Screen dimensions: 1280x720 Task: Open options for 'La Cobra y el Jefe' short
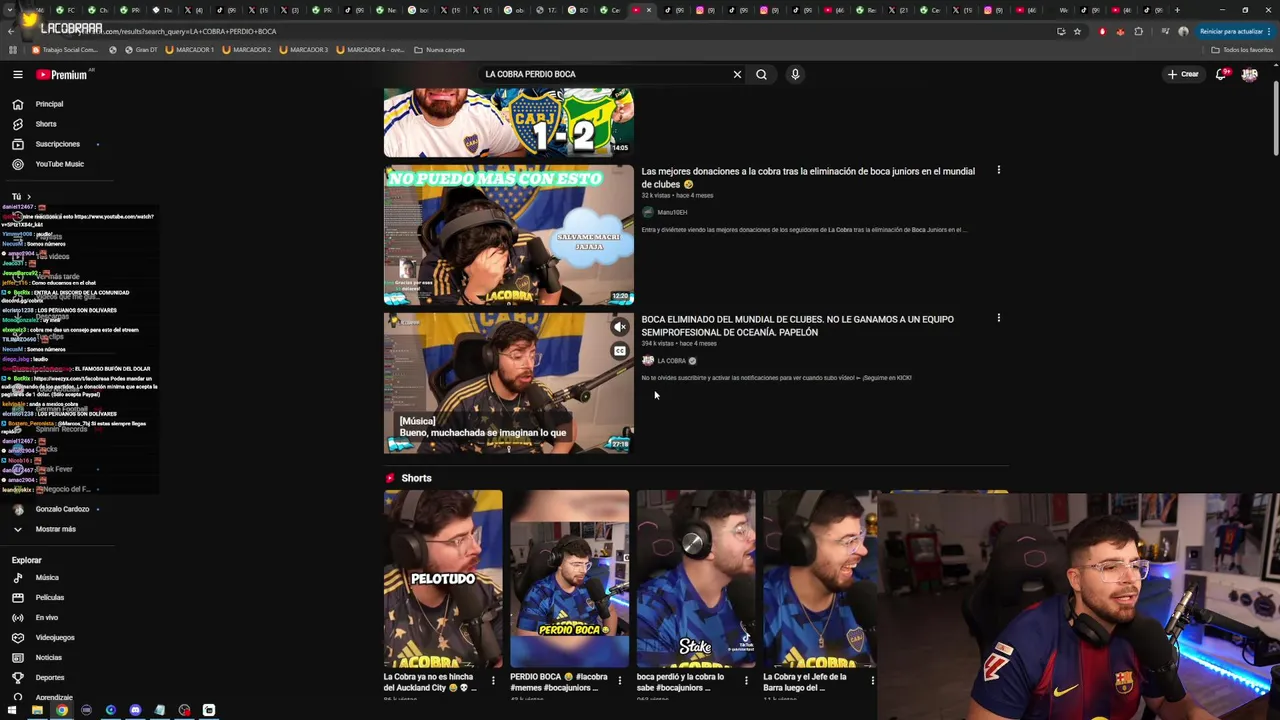point(872,681)
